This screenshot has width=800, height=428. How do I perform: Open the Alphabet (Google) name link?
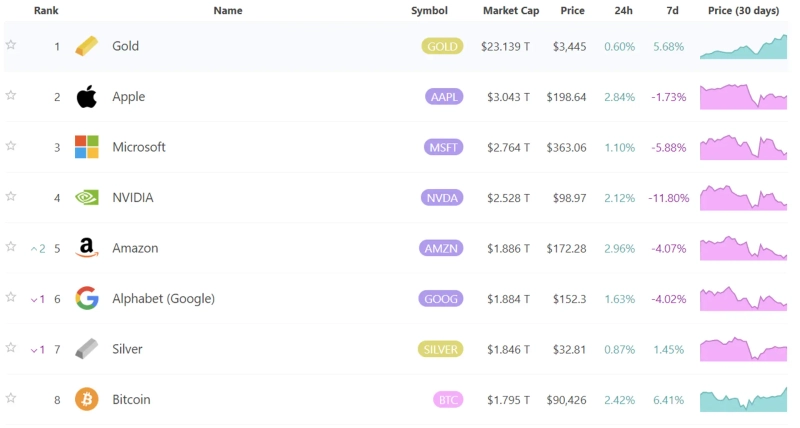(x=163, y=299)
